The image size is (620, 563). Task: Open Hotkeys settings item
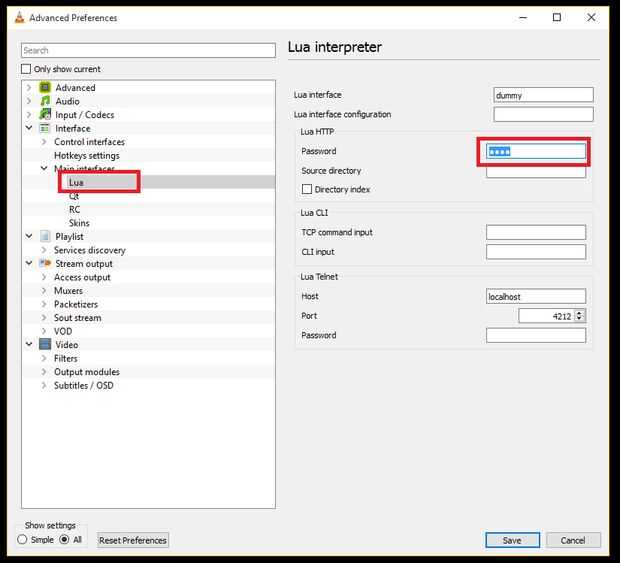(x=87, y=155)
